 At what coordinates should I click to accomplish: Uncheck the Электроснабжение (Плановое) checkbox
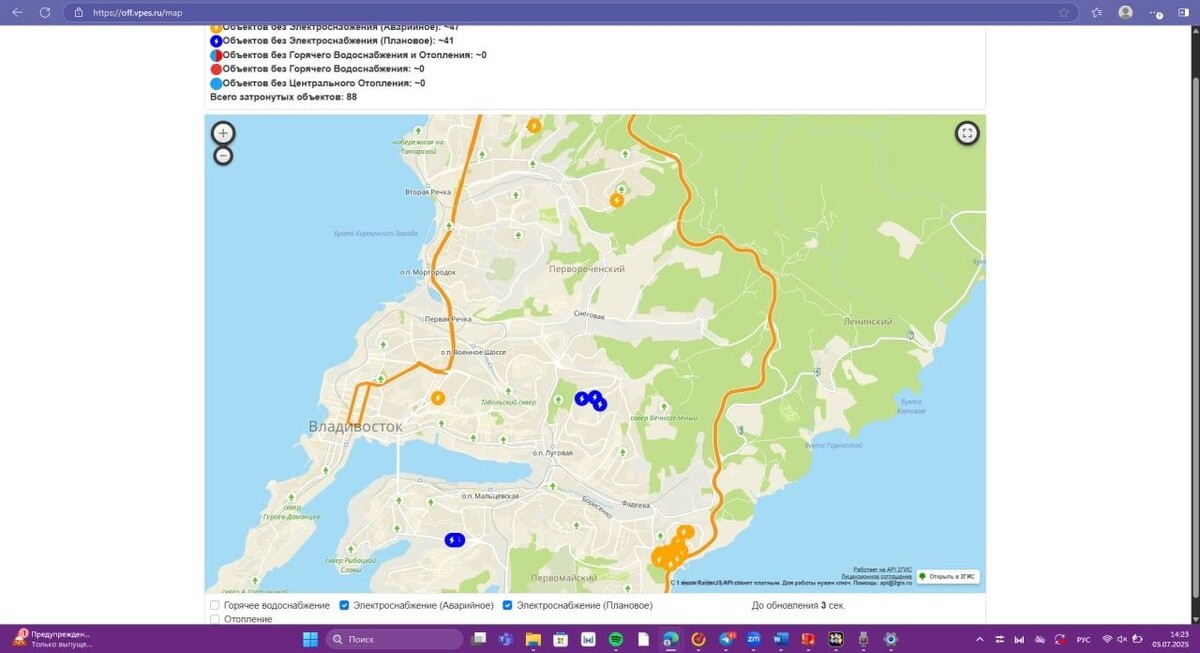point(507,606)
